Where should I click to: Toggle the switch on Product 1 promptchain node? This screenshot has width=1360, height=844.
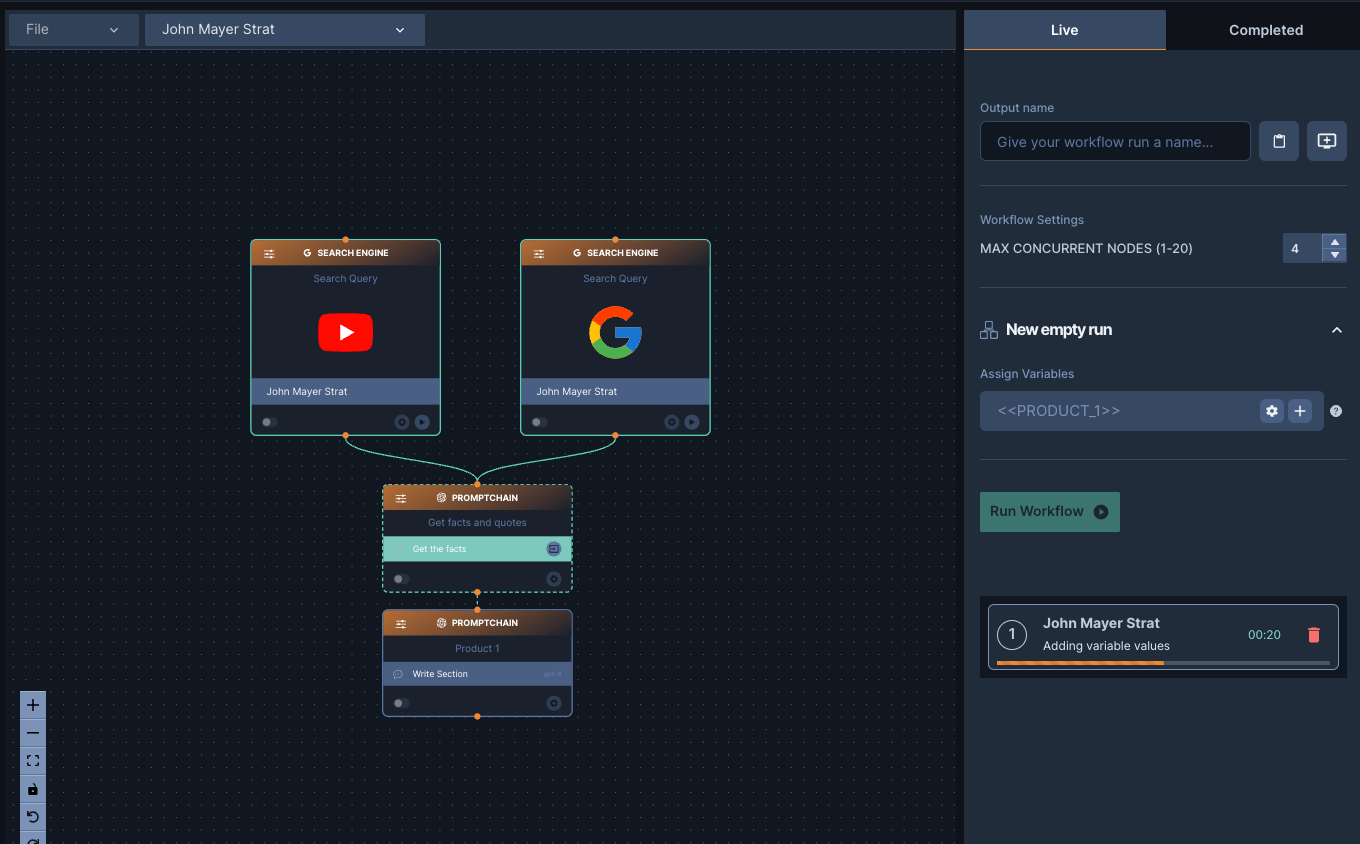click(401, 703)
